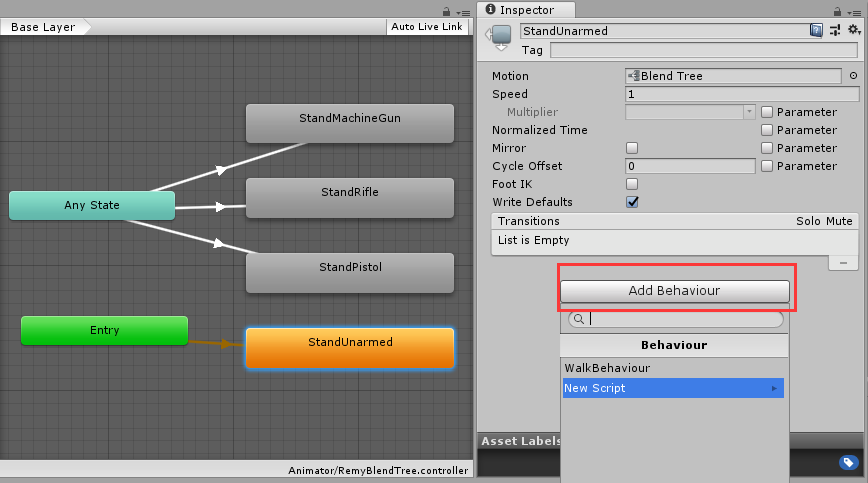868x483 pixels.
Task: Click the Mute column label
Action: click(x=839, y=221)
